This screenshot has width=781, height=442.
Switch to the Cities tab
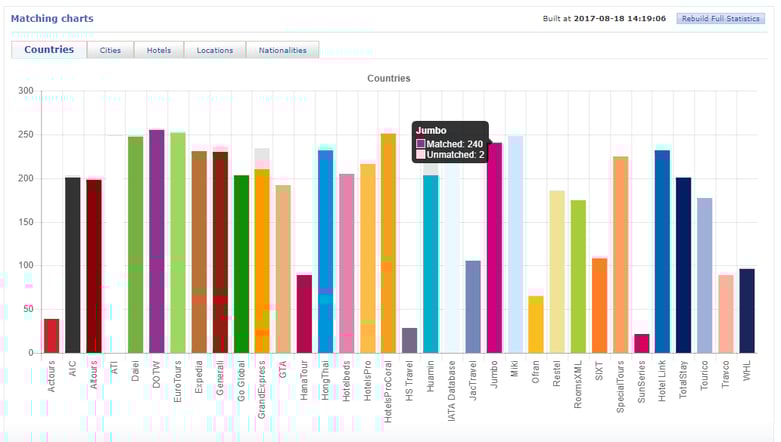tap(110, 50)
